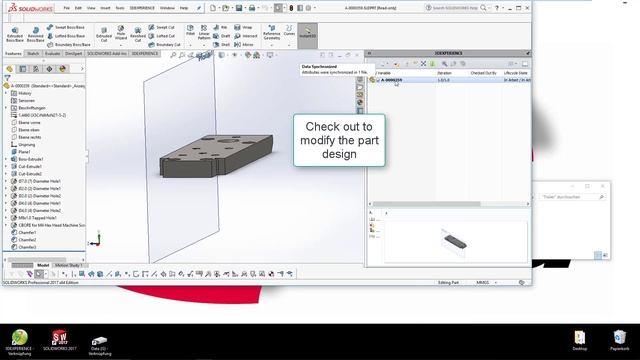
Task: Select Ursprung in feature tree
Action: [x=23, y=144]
